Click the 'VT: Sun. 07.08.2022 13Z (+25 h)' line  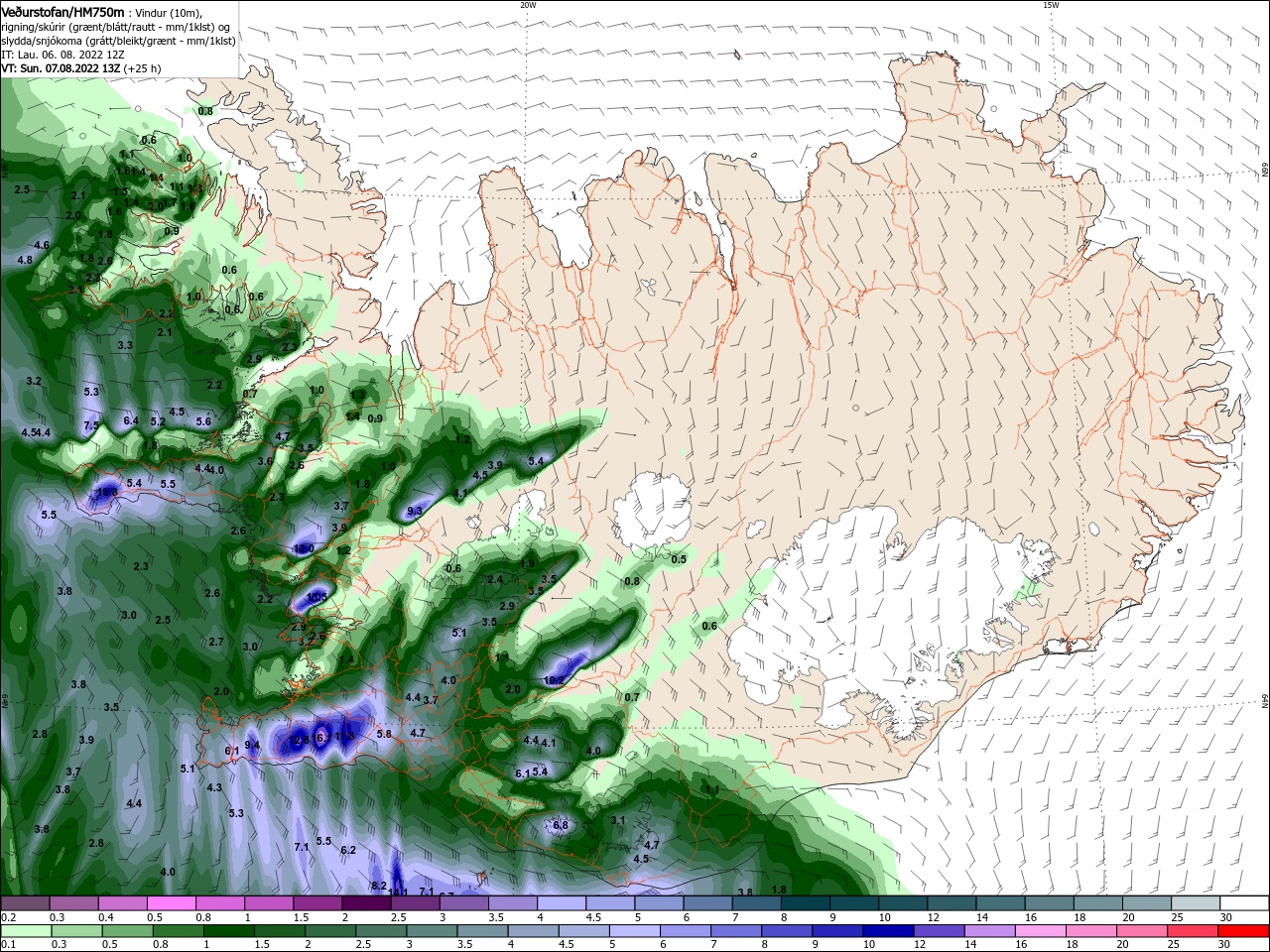pos(80,68)
